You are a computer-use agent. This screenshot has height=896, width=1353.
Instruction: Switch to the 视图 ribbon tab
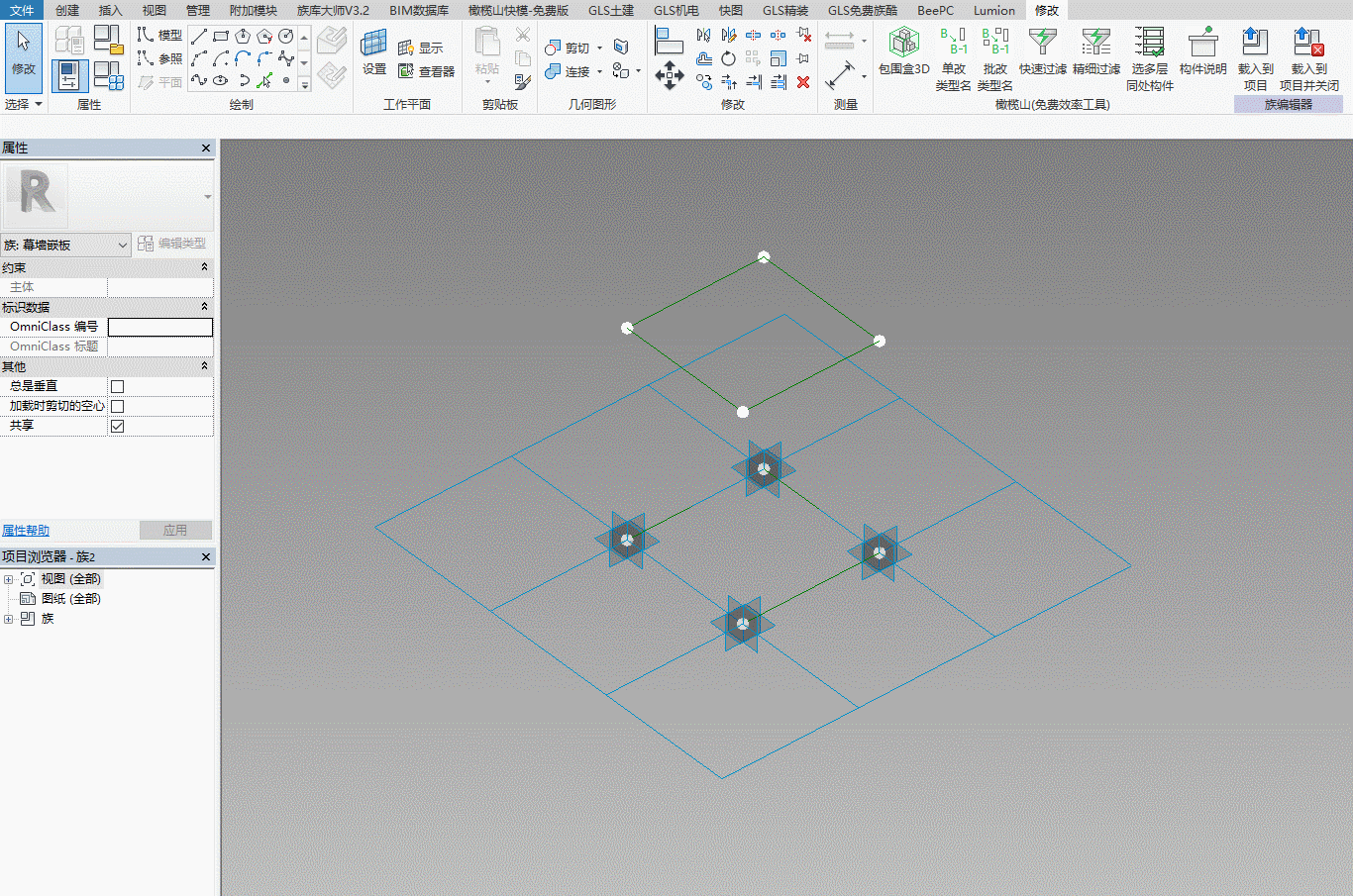(155, 10)
